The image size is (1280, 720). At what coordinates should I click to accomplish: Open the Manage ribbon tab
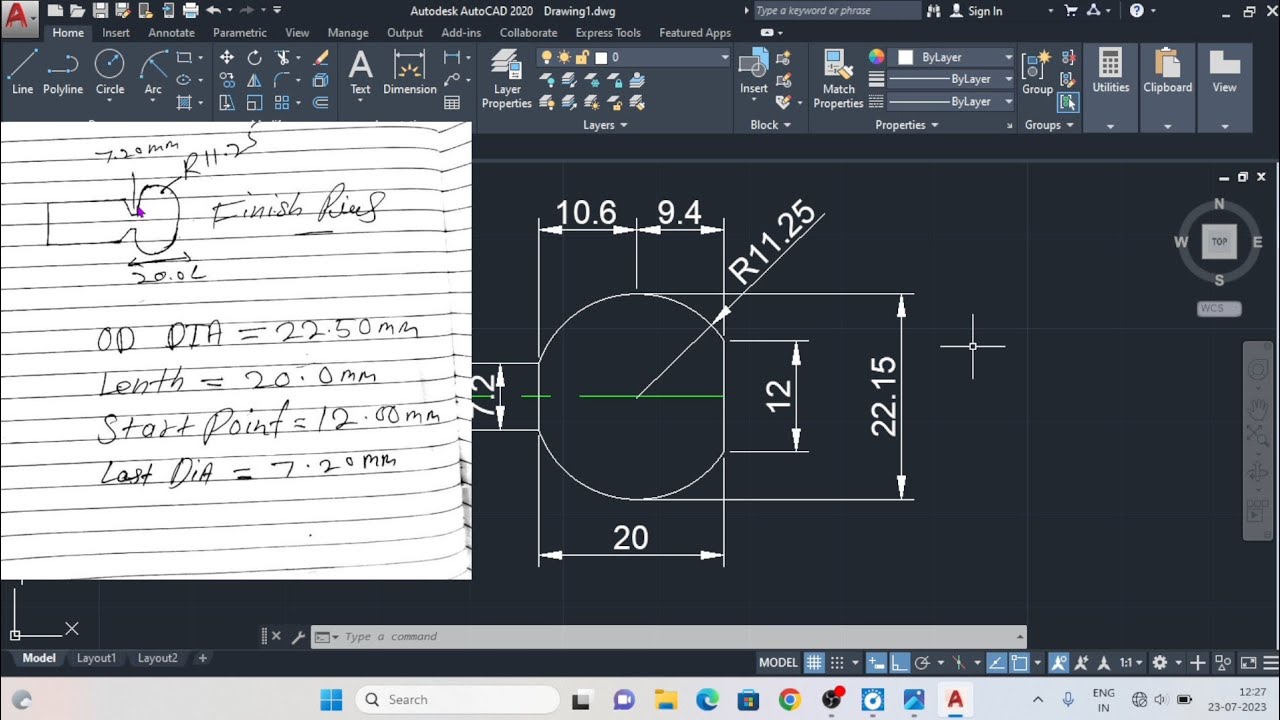[348, 33]
